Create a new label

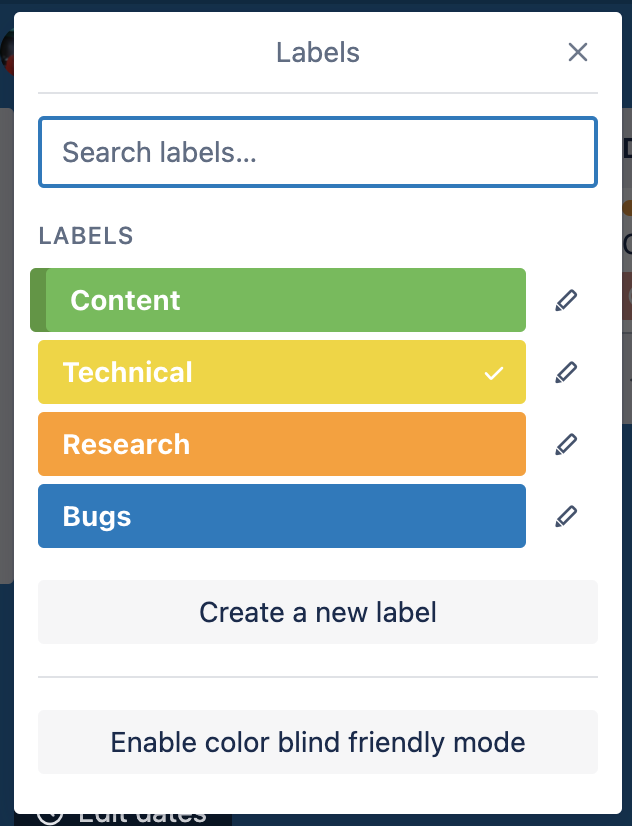(318, 612)
